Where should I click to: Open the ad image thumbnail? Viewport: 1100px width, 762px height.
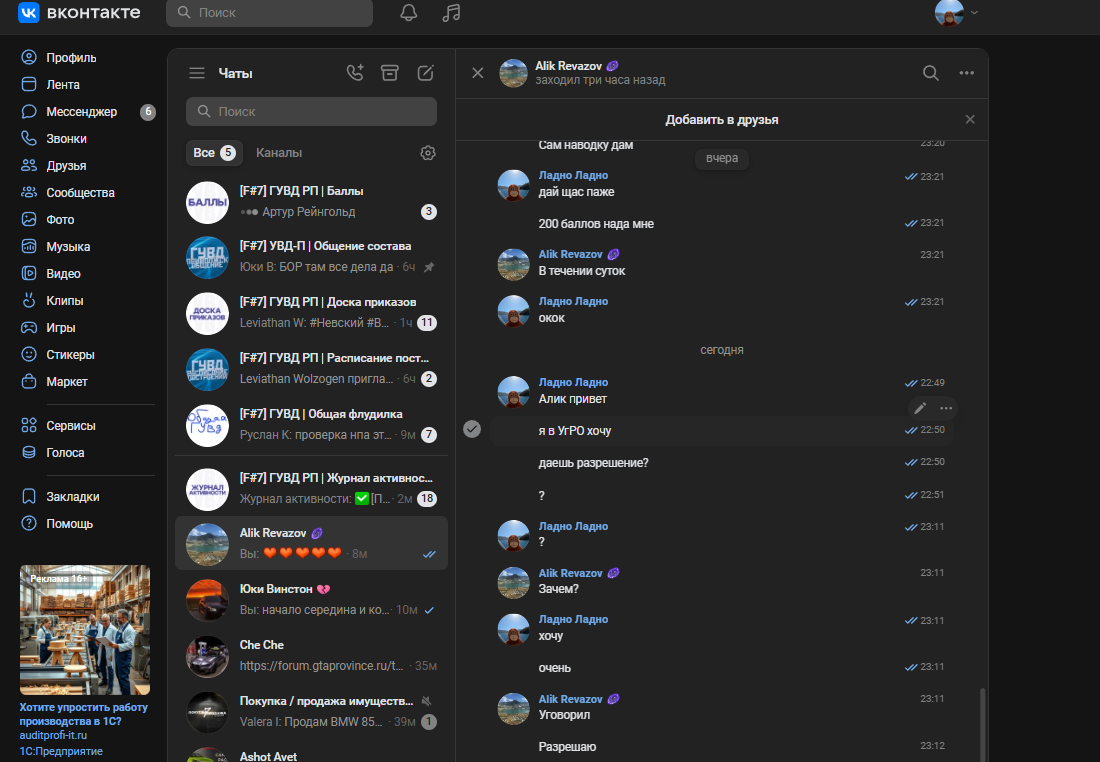coord(85,629)
